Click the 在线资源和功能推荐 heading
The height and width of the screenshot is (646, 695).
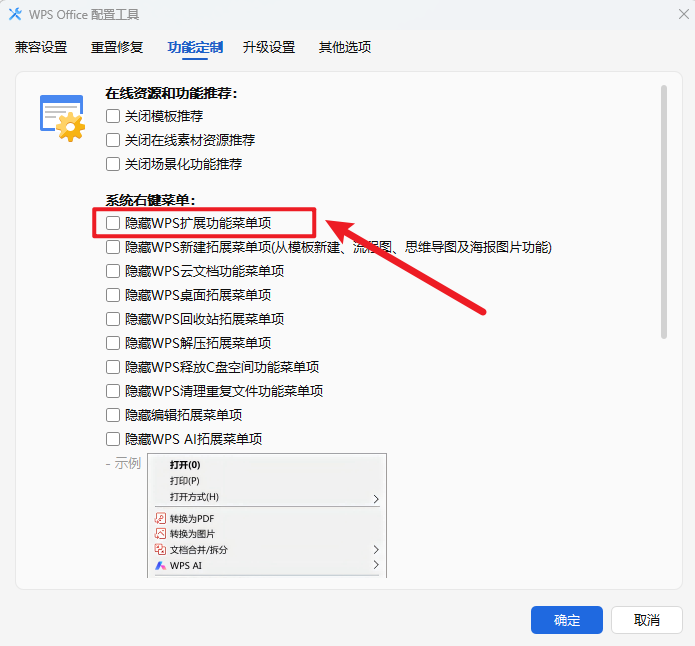click(x=172, y=93)
